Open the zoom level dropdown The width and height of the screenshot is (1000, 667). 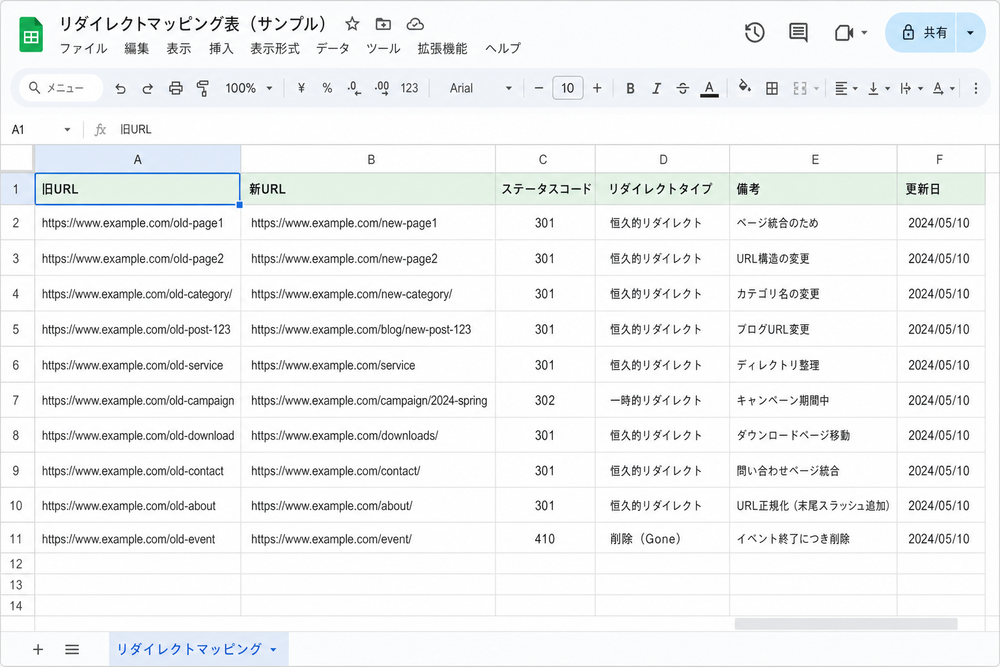tap(249, 89)
